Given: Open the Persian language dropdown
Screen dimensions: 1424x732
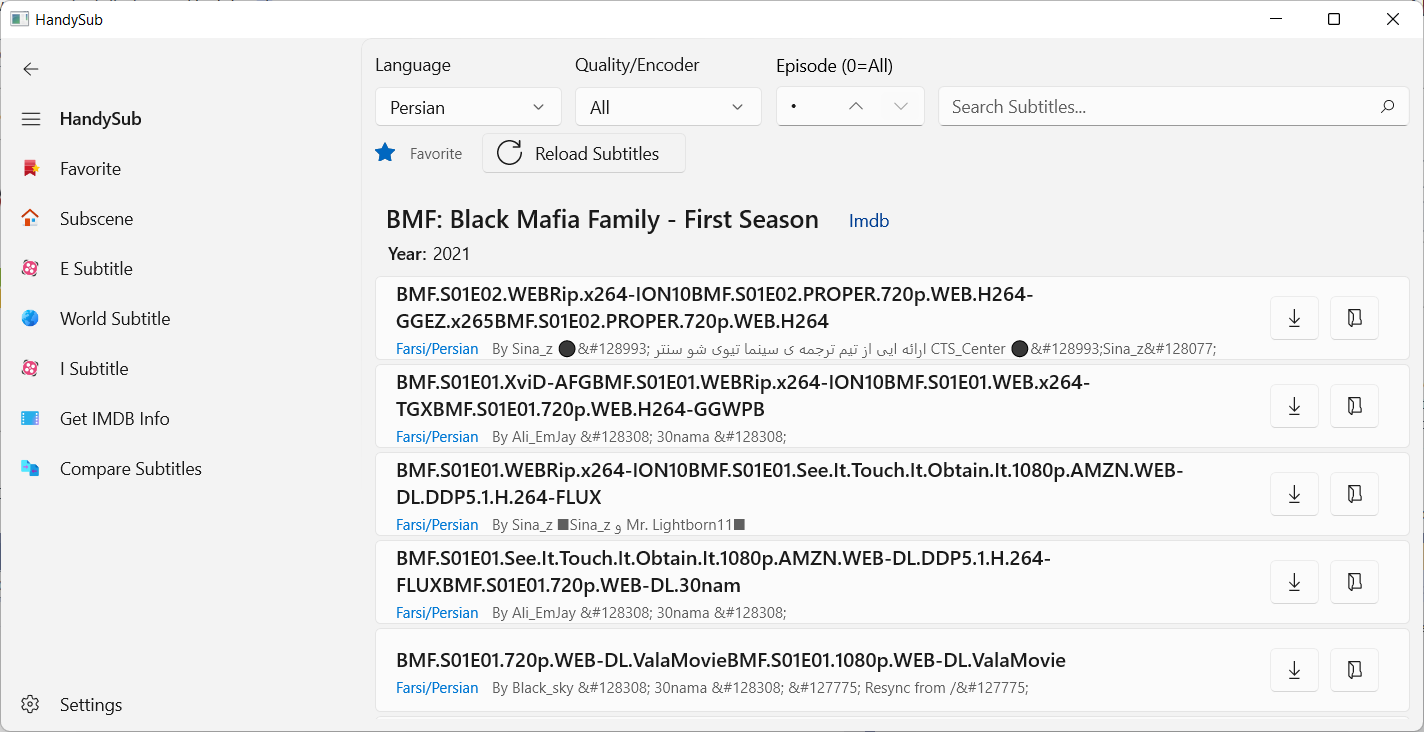Looking at the screenshot, I should pyautogui.click(x=469, y=107).
